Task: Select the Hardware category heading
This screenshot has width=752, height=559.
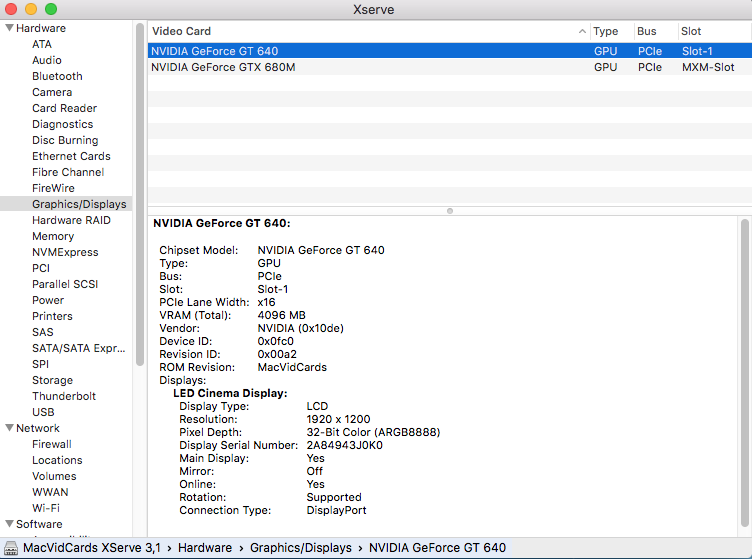Action: point(41,28)
